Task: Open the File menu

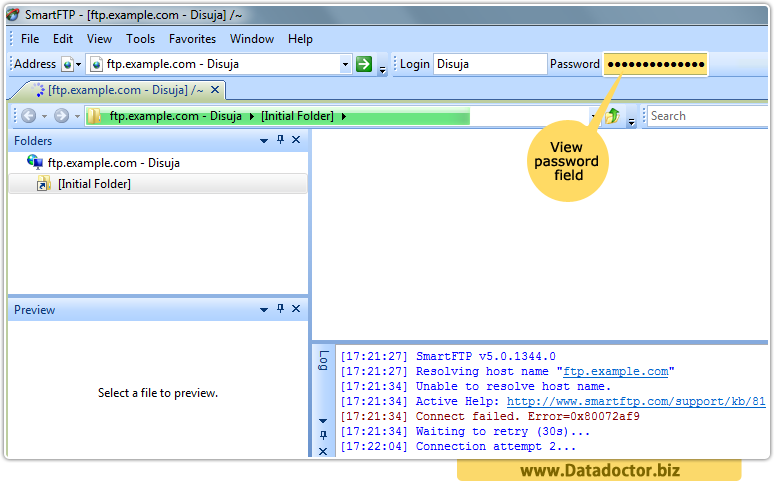Action: pos(30,39)
